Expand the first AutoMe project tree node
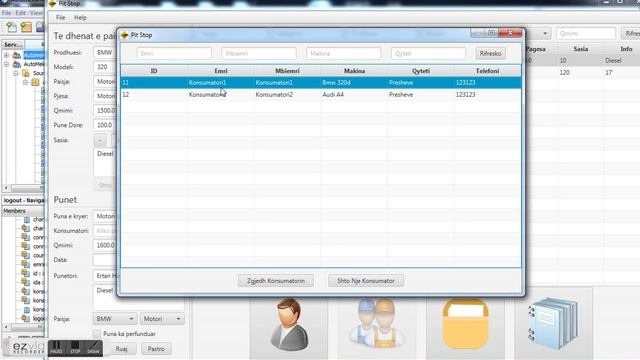 click(7, 55)
